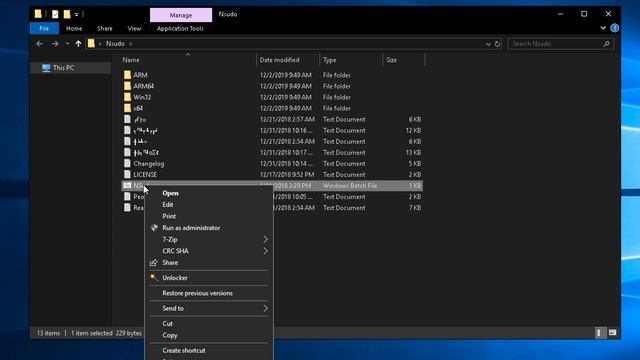640x360 pixels.
Task: Open the Quick Access Toolbar customize dropdown
Action: pyautogui.click(x=76, y=15)
